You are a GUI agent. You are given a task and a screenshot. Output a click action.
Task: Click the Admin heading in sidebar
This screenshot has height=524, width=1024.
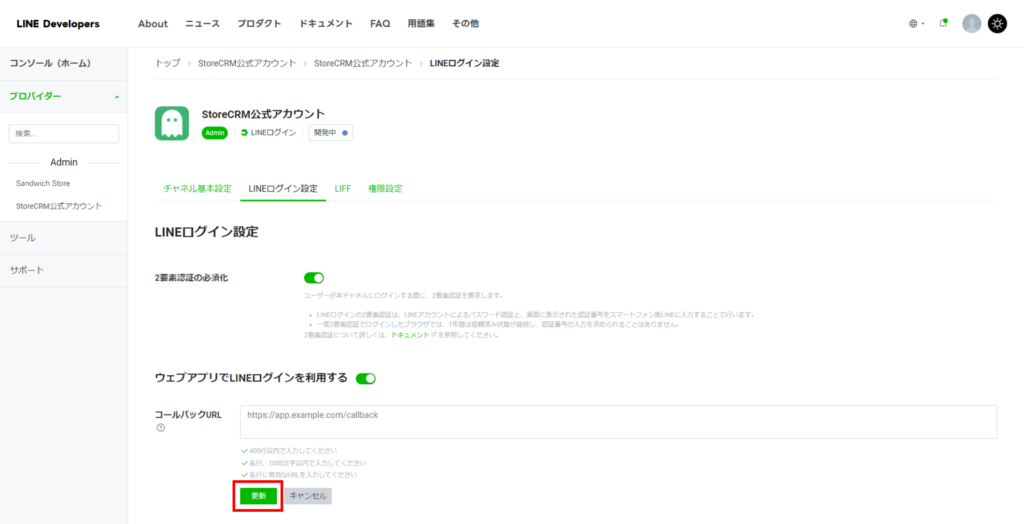pos(64,162)
